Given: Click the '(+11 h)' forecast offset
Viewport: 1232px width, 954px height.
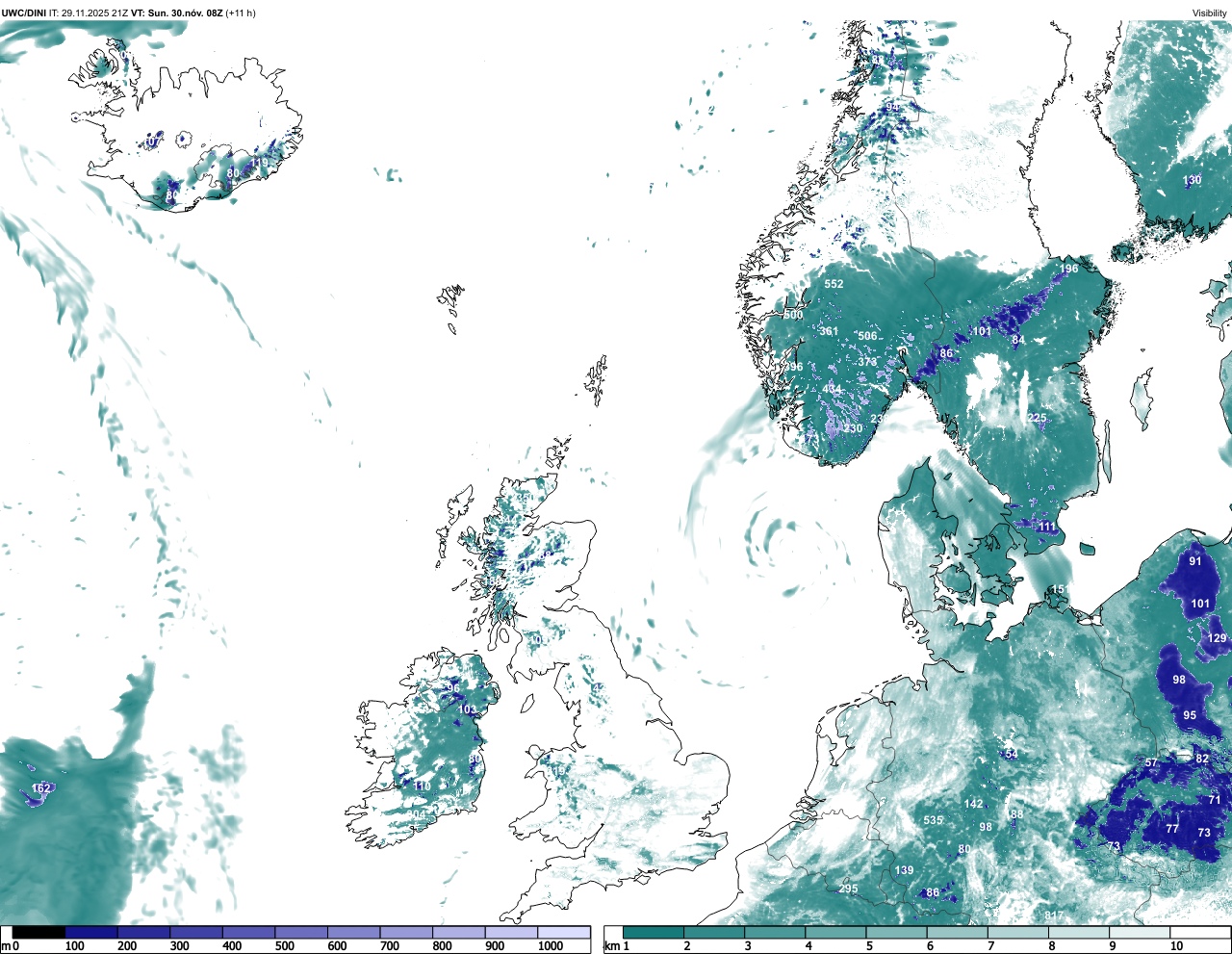Looking at the screenshot, I should (x=241, y=13).
